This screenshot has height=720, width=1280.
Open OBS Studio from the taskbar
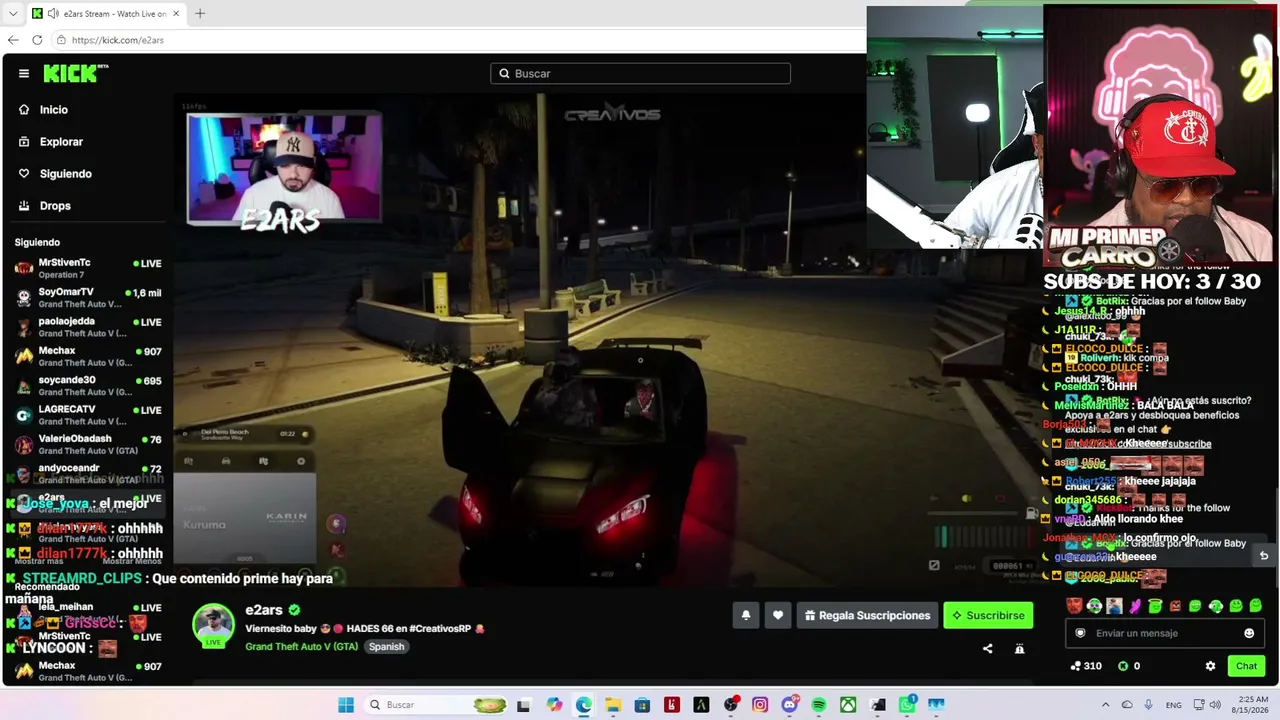[731, 705]
